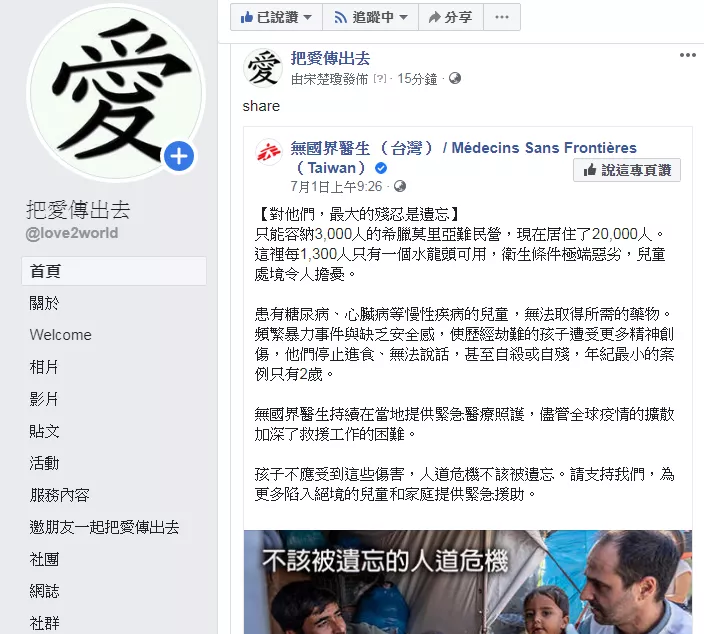Open the page actions ellipsis button
This screenshot has width=704, height=634.
coord(502,17)
